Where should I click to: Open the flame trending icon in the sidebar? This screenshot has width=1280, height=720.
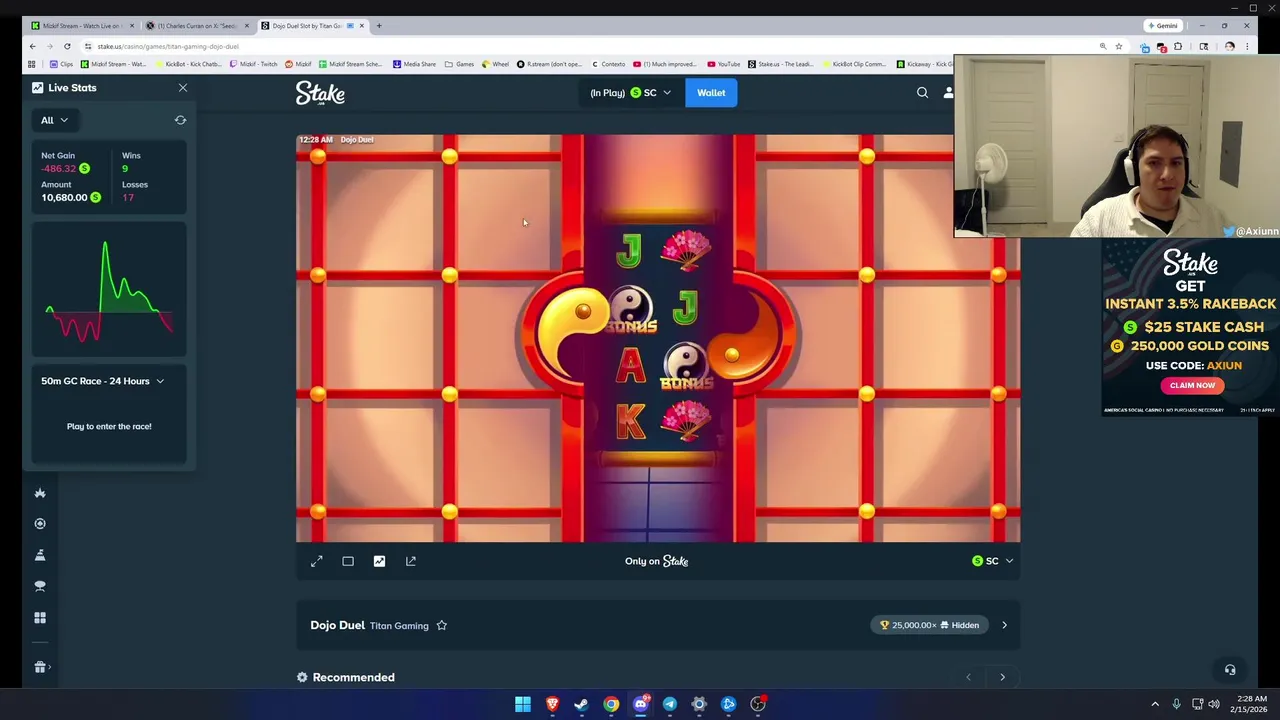tap(40, 493)
